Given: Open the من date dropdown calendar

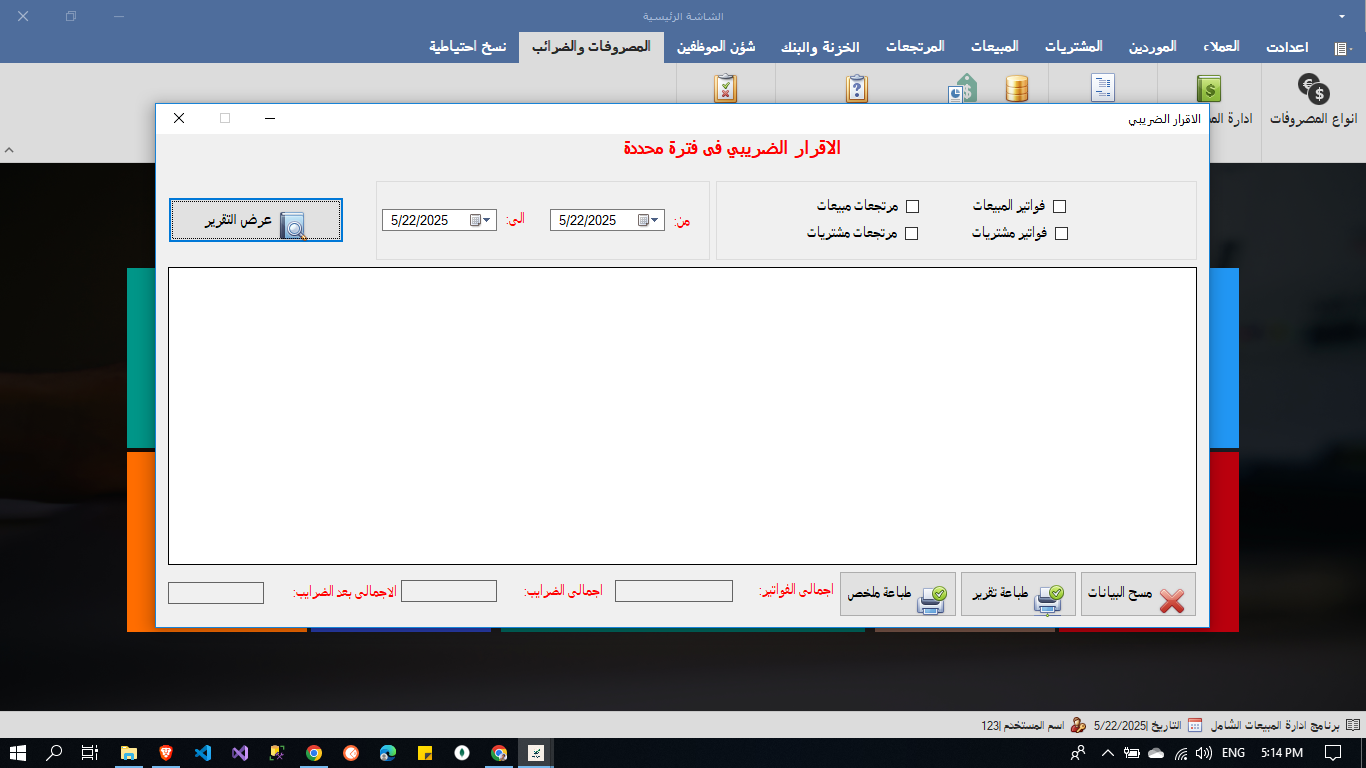Looking at the screenshot, I should pyautogui.click(x=655, y=220).
